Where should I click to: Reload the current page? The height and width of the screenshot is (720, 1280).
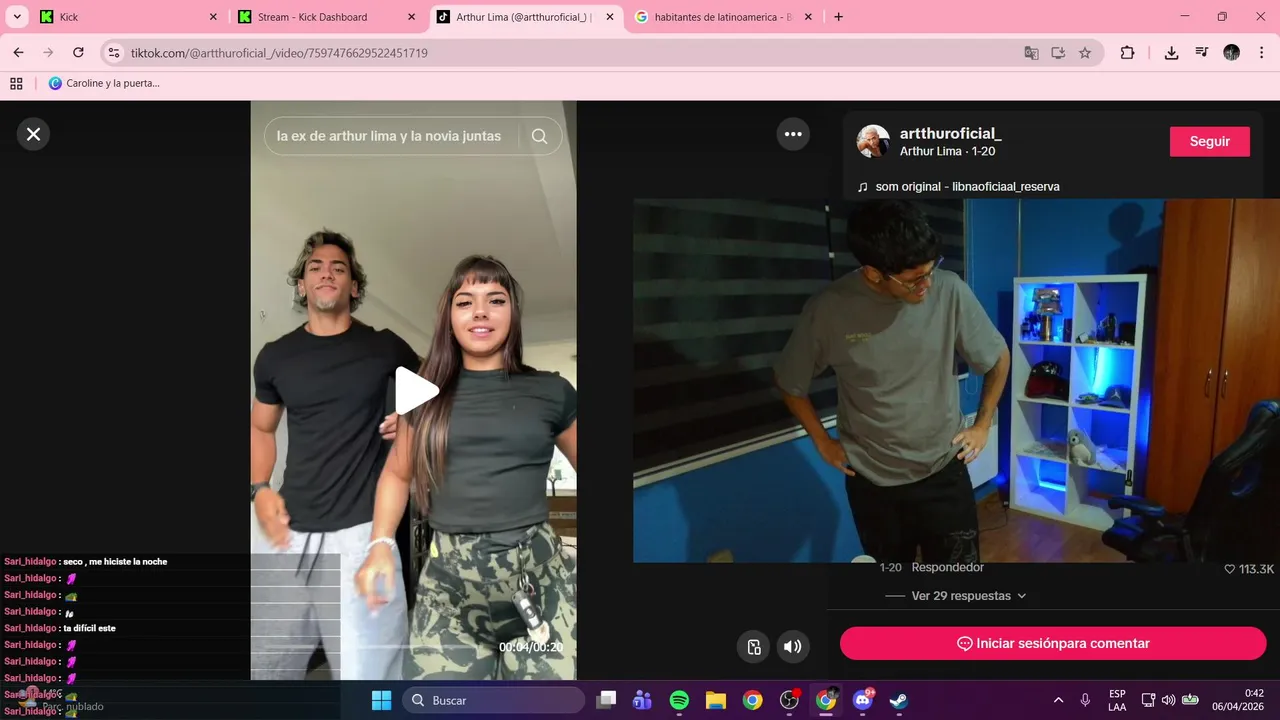78,53
